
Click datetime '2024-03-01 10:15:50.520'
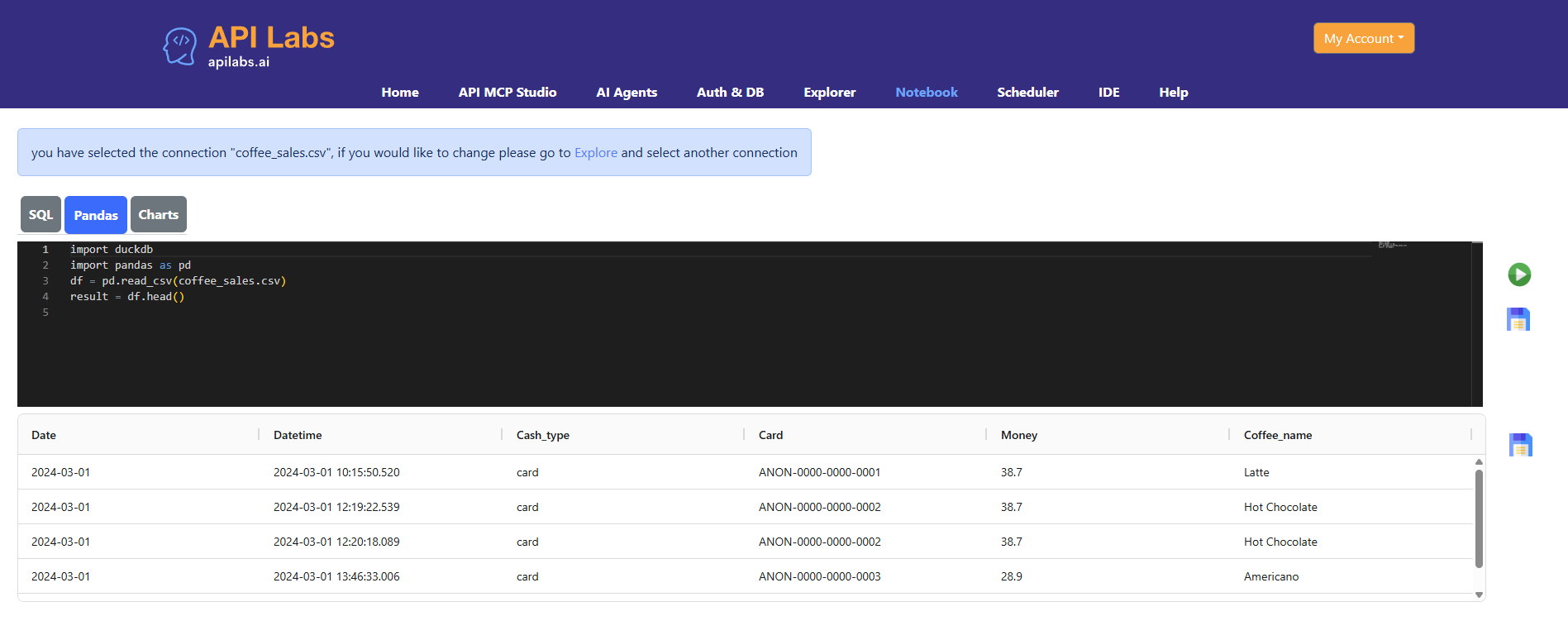pos(336,472)
